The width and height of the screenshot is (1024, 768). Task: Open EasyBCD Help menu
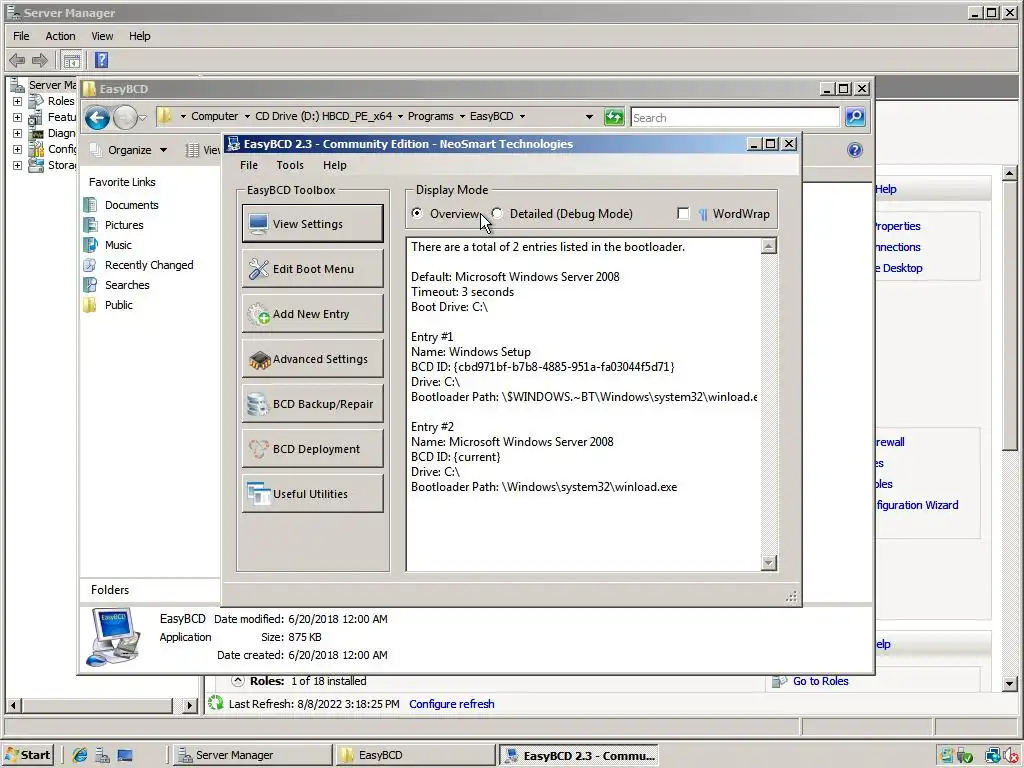coord(334,165)
